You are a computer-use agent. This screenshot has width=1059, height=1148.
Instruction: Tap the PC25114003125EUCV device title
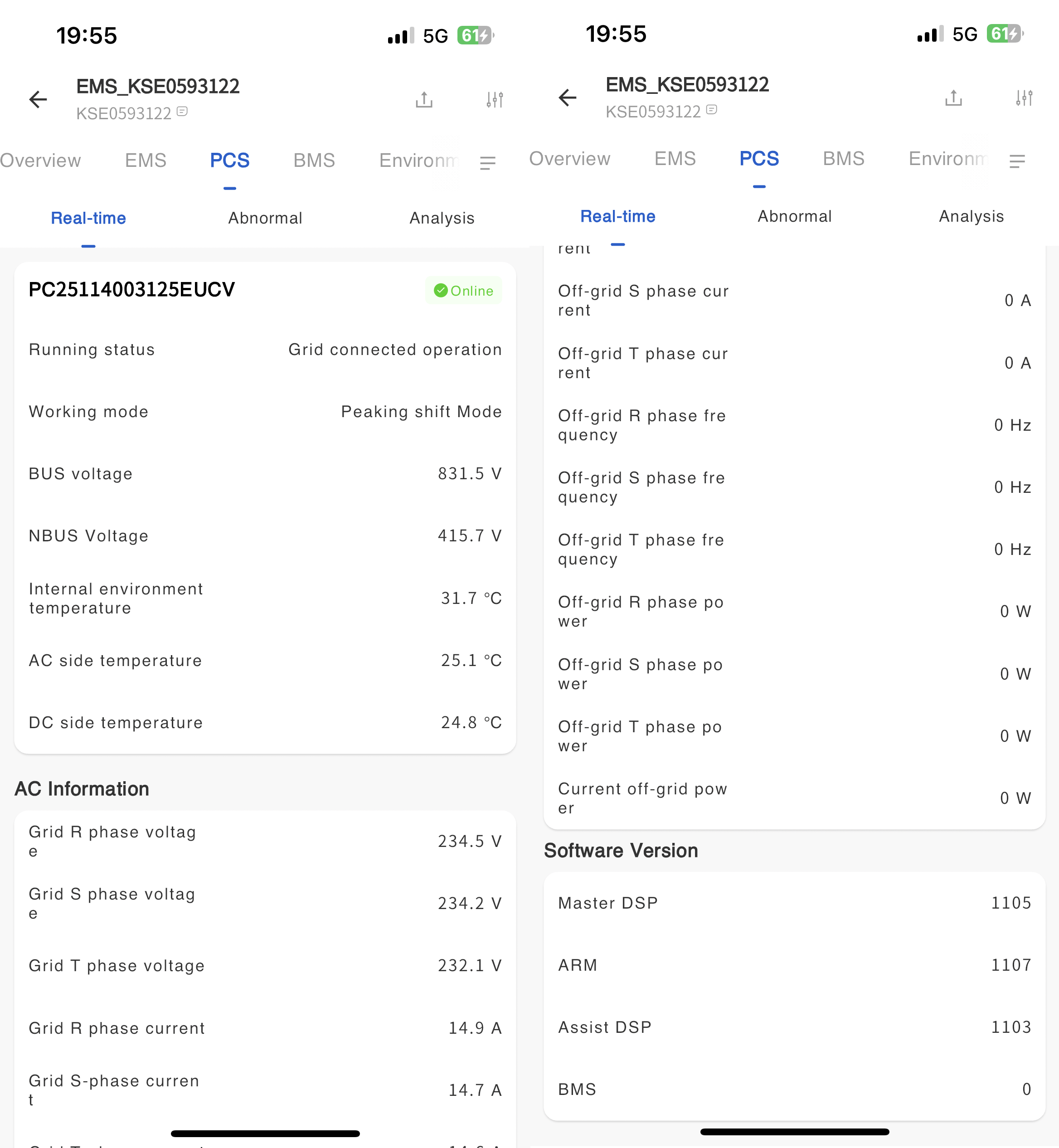tap(132, 290)
